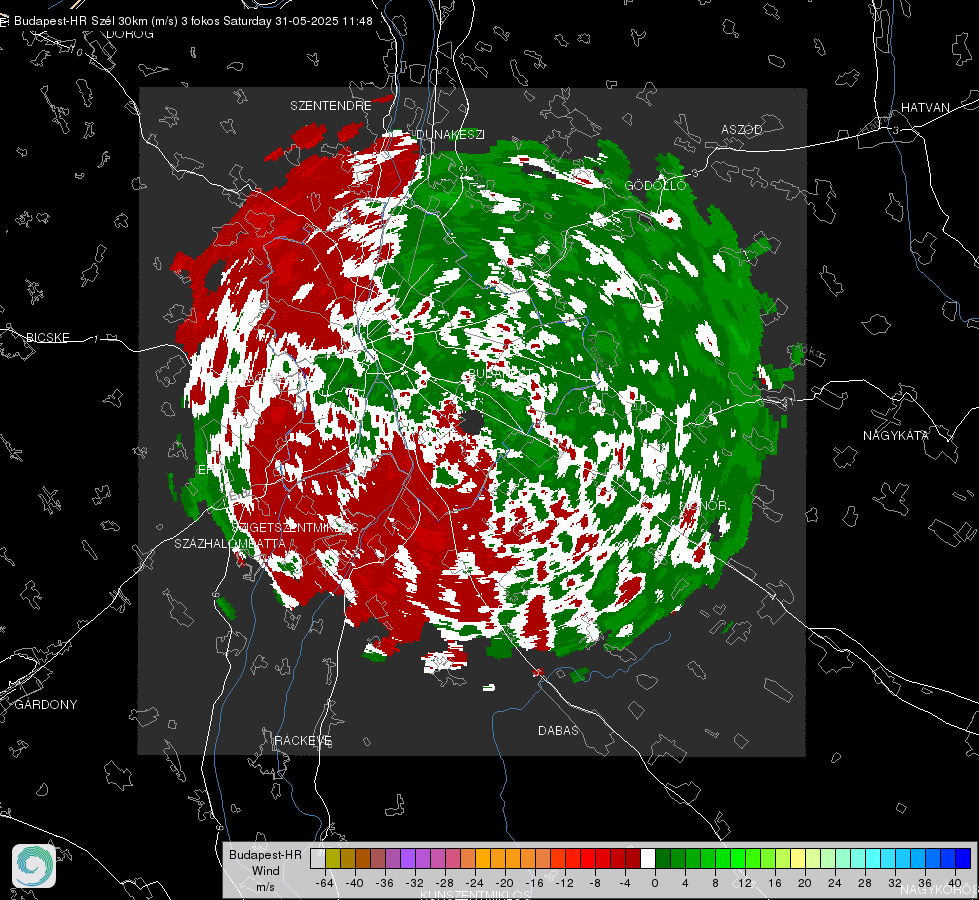Click the 24 value on the scale
The height and width of the screenshot is (900, 979).
click(x=835, y=883)
